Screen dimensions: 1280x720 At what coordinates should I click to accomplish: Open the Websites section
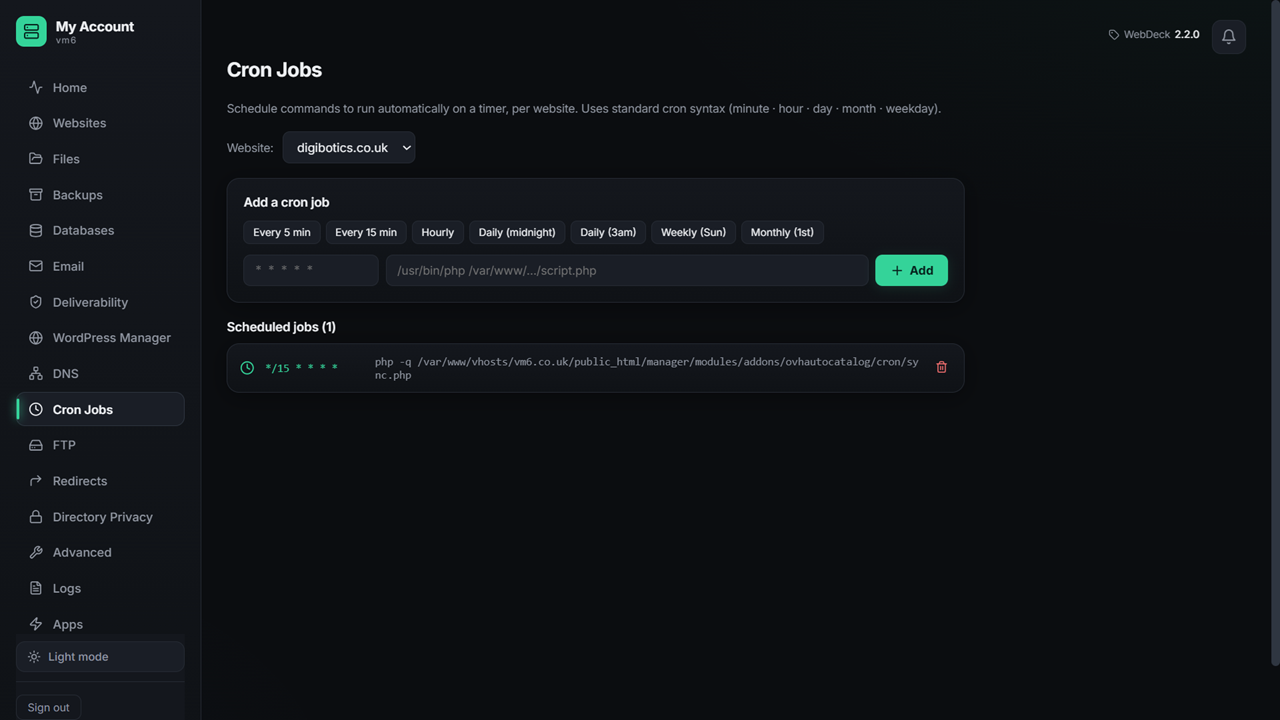[100, 123]
